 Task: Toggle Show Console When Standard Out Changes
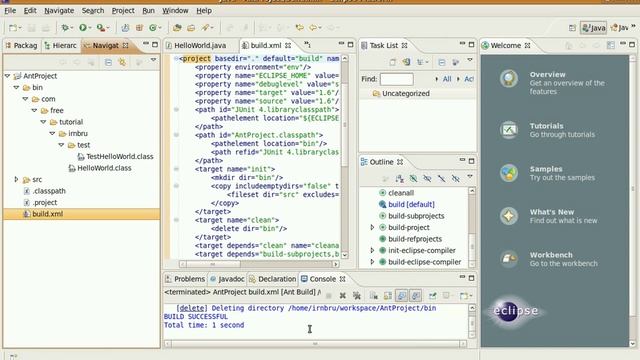click(402, 296)
